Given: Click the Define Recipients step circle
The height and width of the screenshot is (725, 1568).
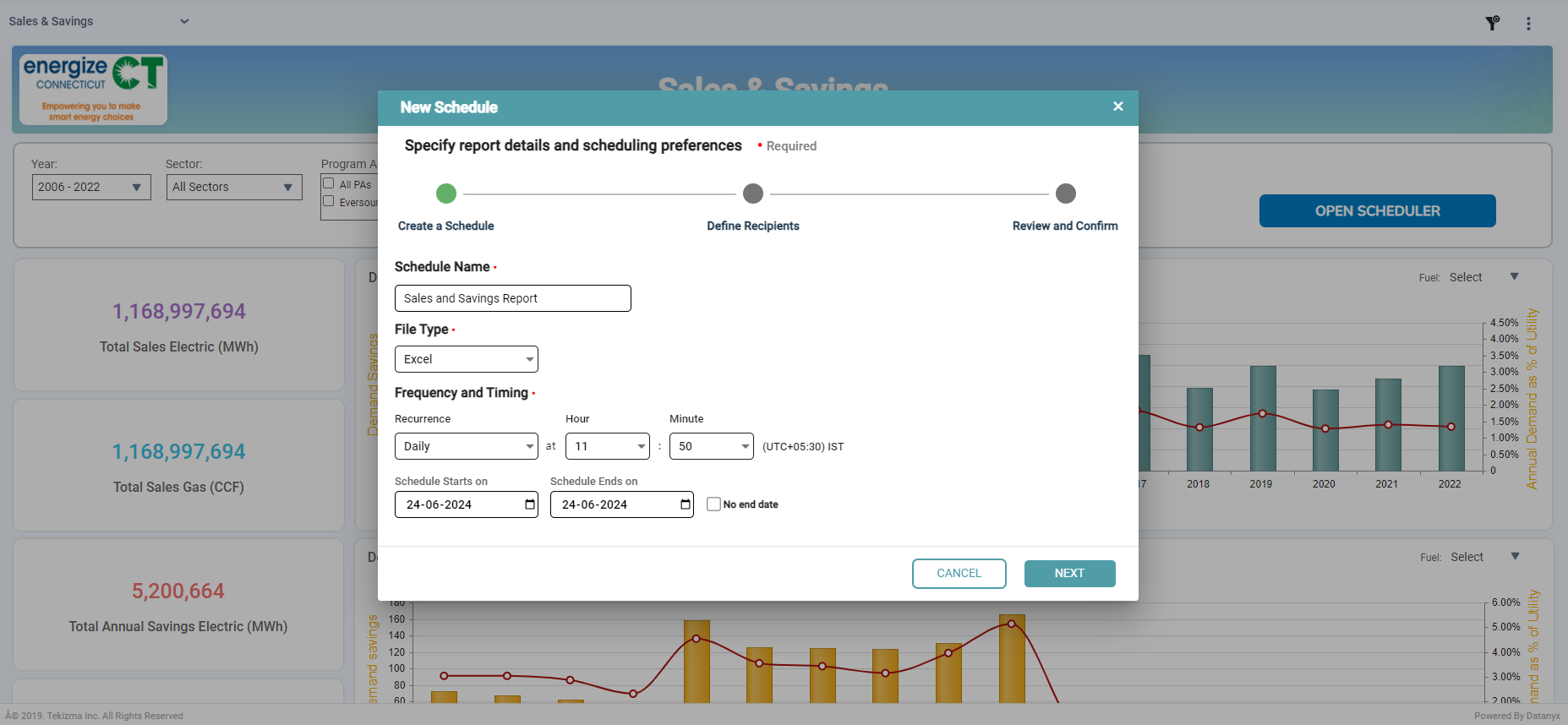Looking at the screenshot, I should pos(752,194).
